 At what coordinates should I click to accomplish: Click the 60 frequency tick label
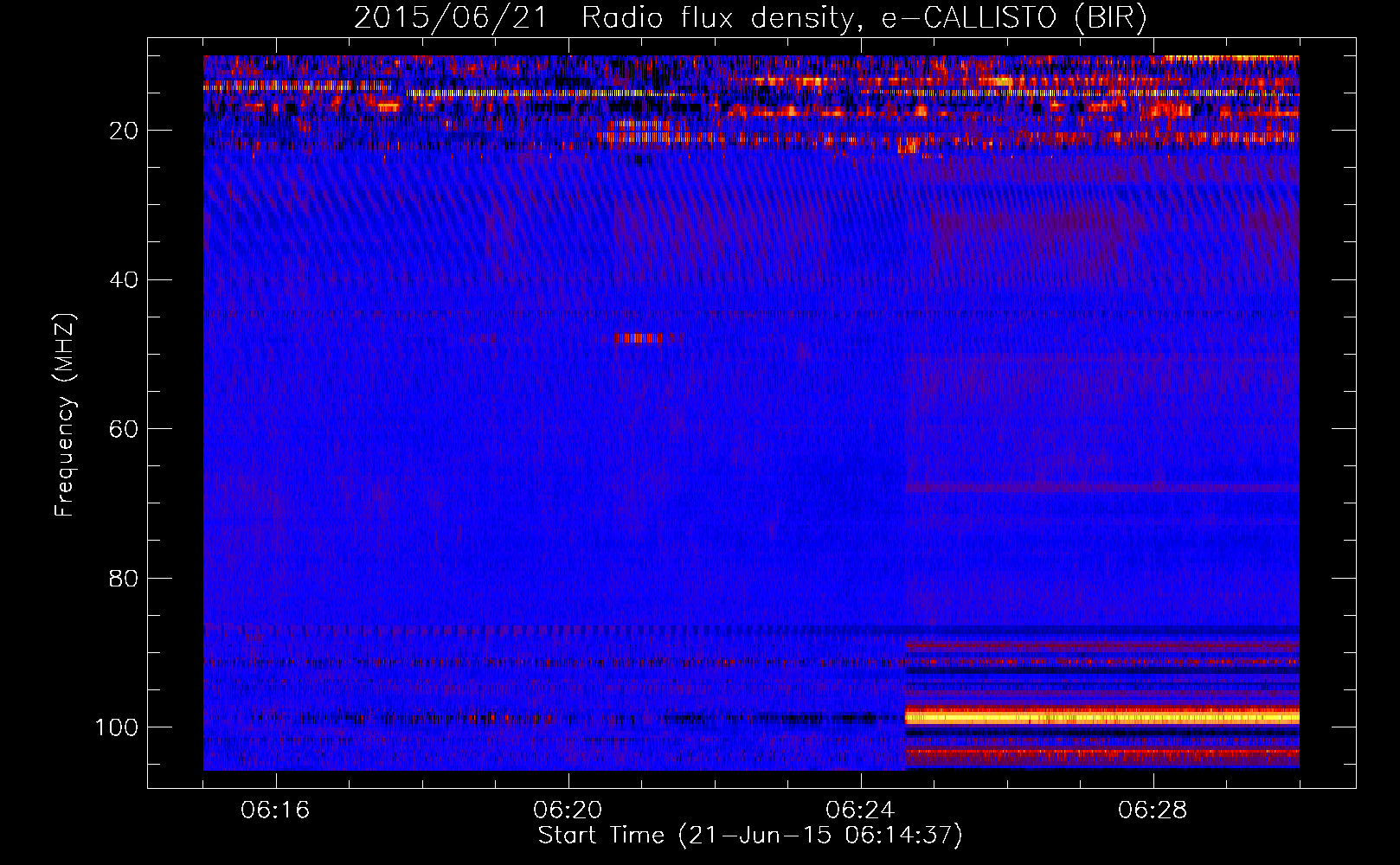(x=125, y=429)
